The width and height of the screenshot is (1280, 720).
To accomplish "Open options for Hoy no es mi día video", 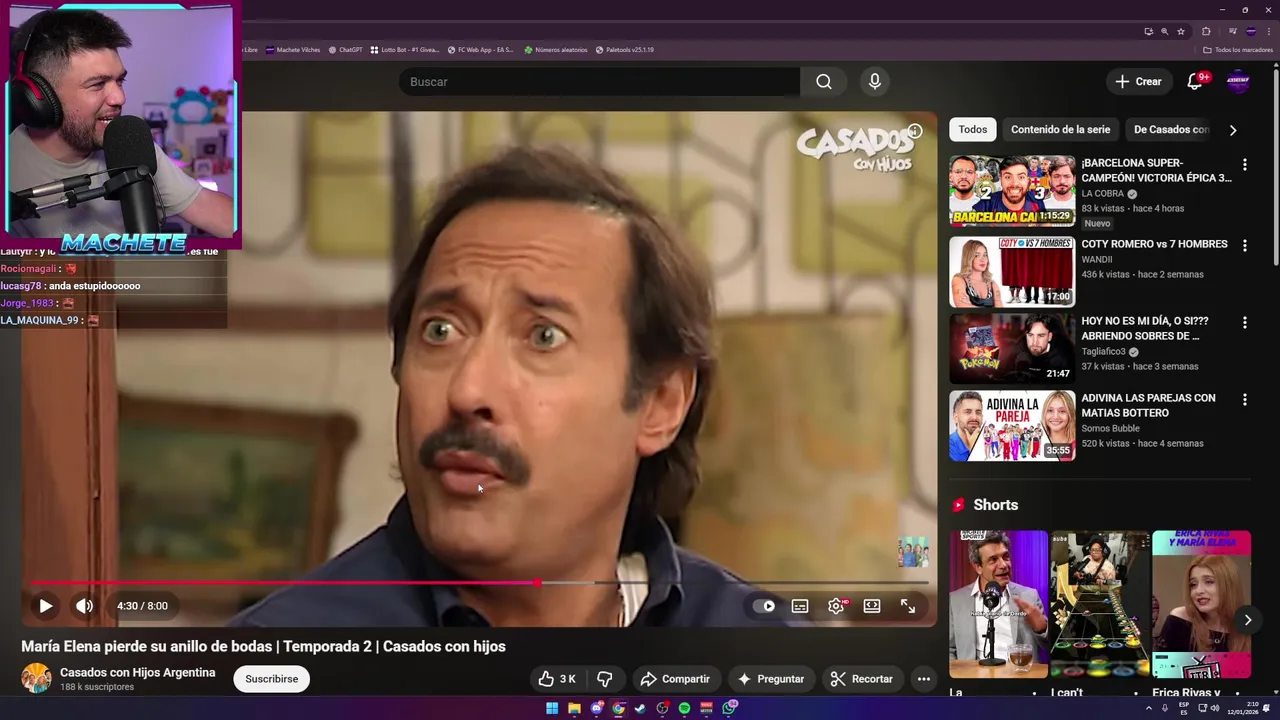I will click(1245, 323).
